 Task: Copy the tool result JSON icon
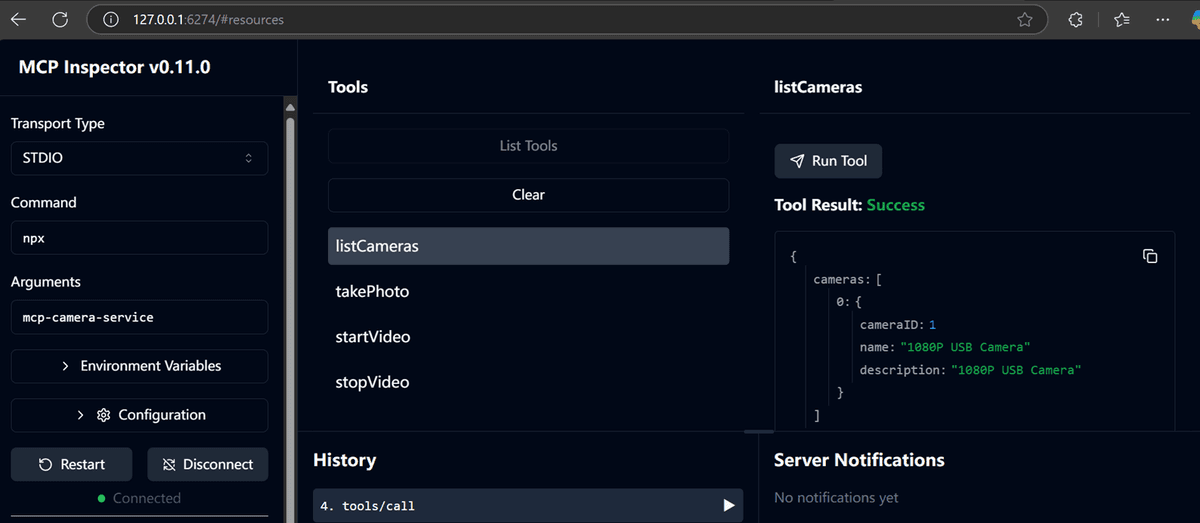pyautogui.click(x=1150, y=257)
